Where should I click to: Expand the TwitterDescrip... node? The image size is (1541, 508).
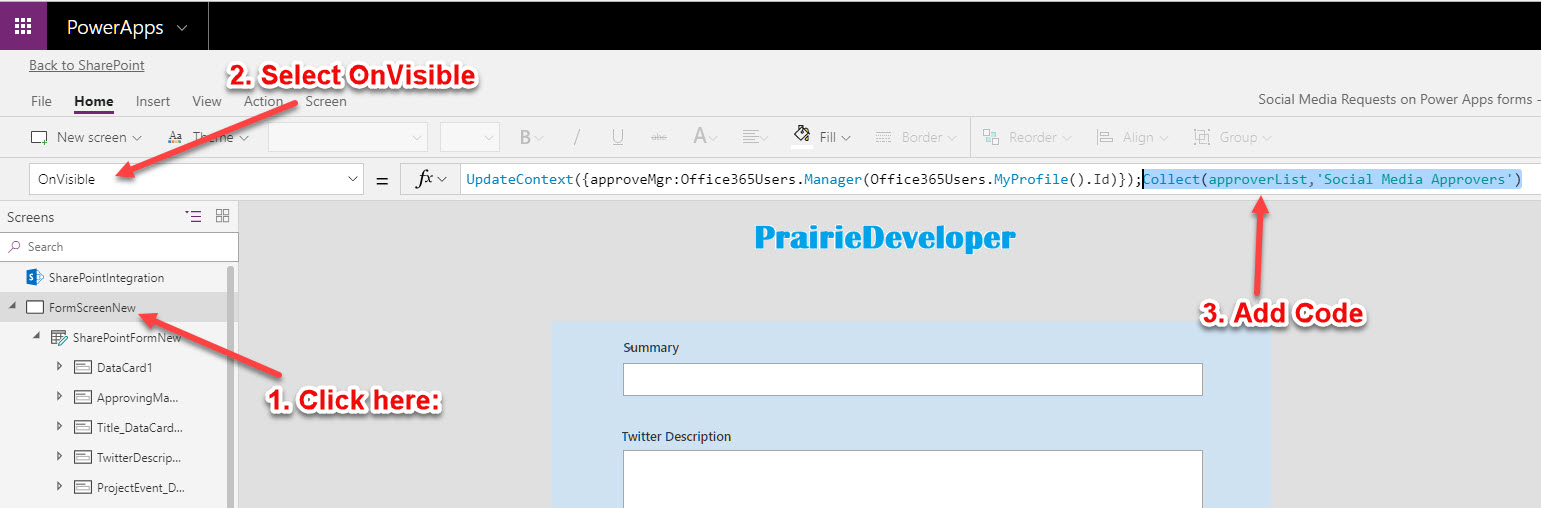pyautogui.click(x=60, y=457)
